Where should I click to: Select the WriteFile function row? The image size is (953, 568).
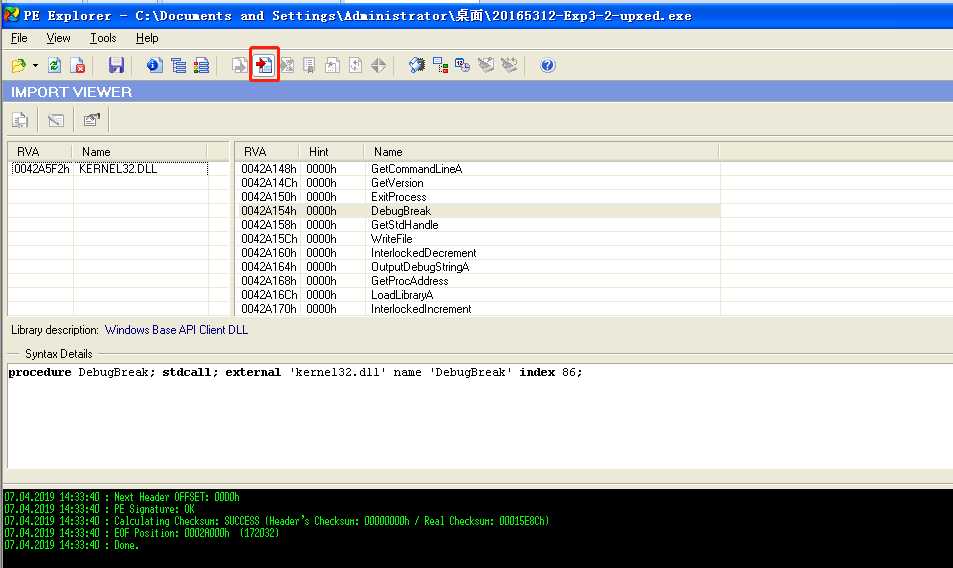pos(478,239)
